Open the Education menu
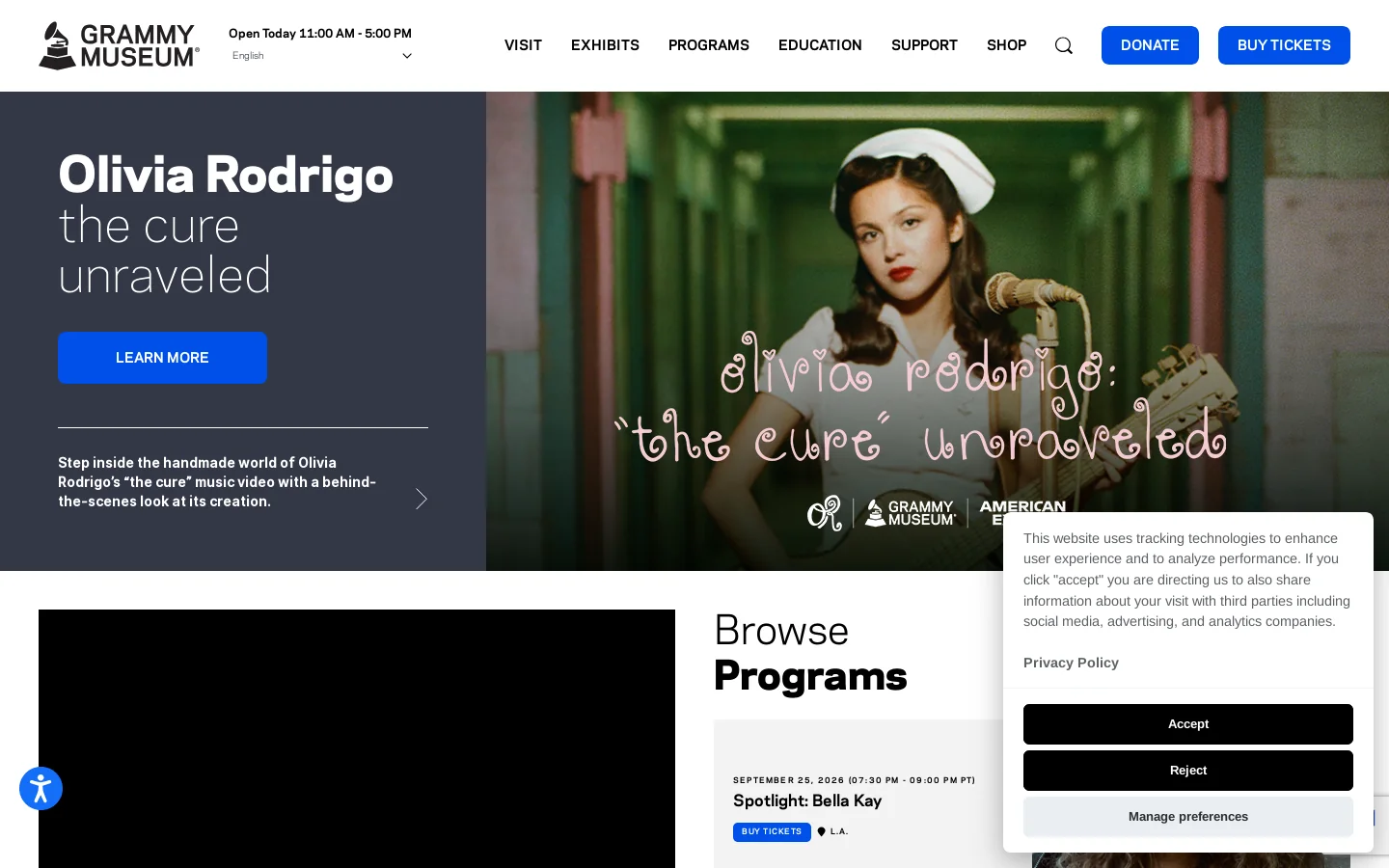1389x868 pixels. click(820, 45)
